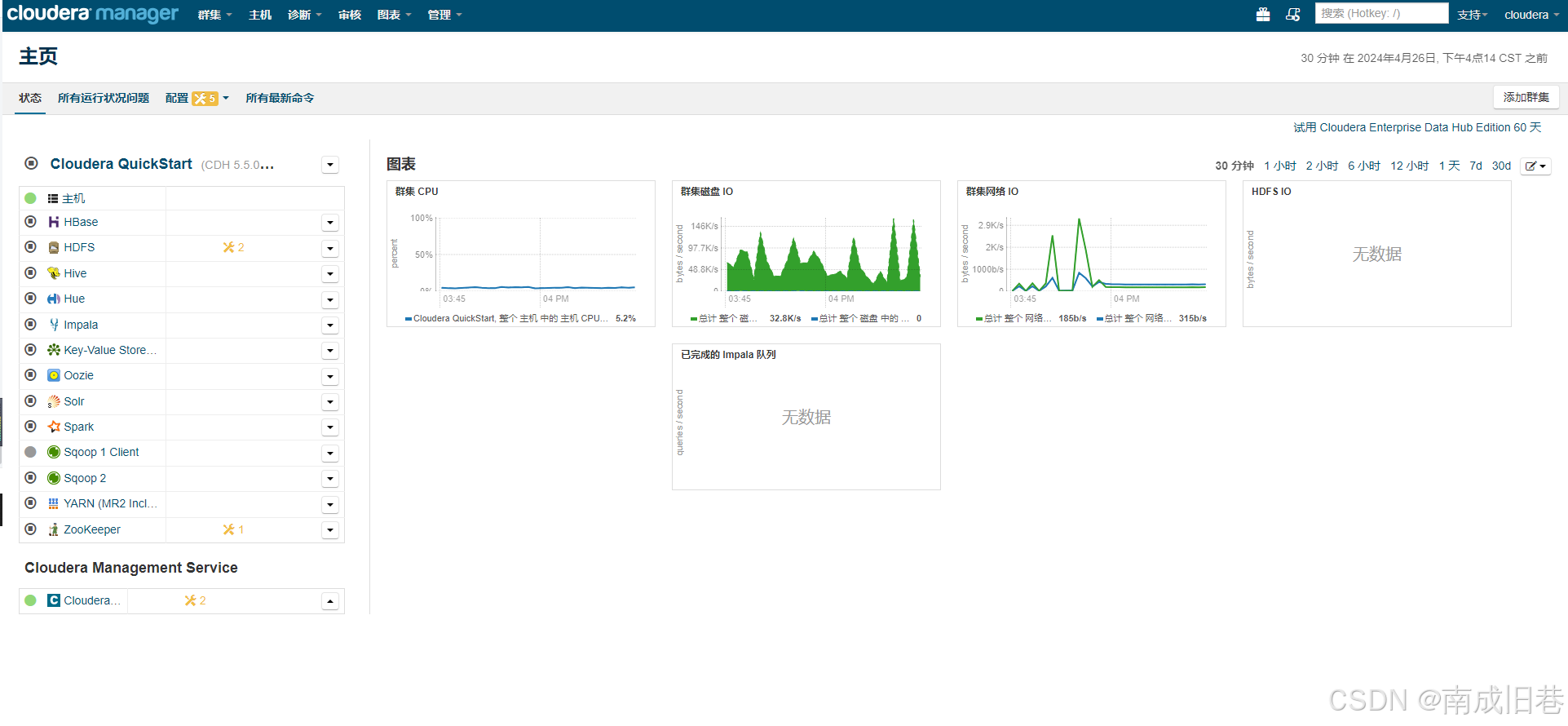The image size is (1568, 726).
Task: Click the HDFS service icon
Action: pos(54,247)
